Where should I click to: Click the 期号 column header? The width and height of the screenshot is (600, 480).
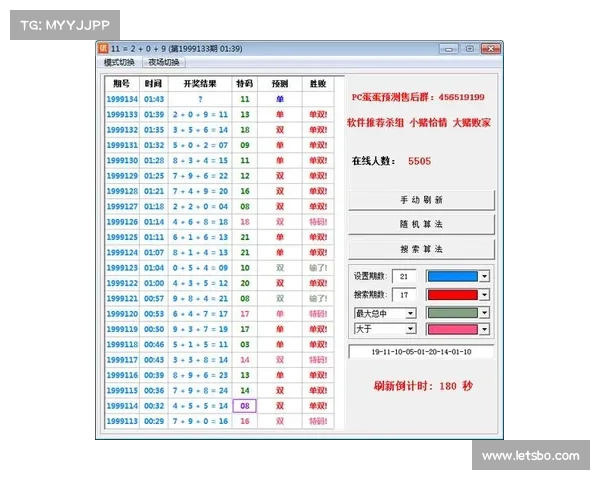(122, 83)
